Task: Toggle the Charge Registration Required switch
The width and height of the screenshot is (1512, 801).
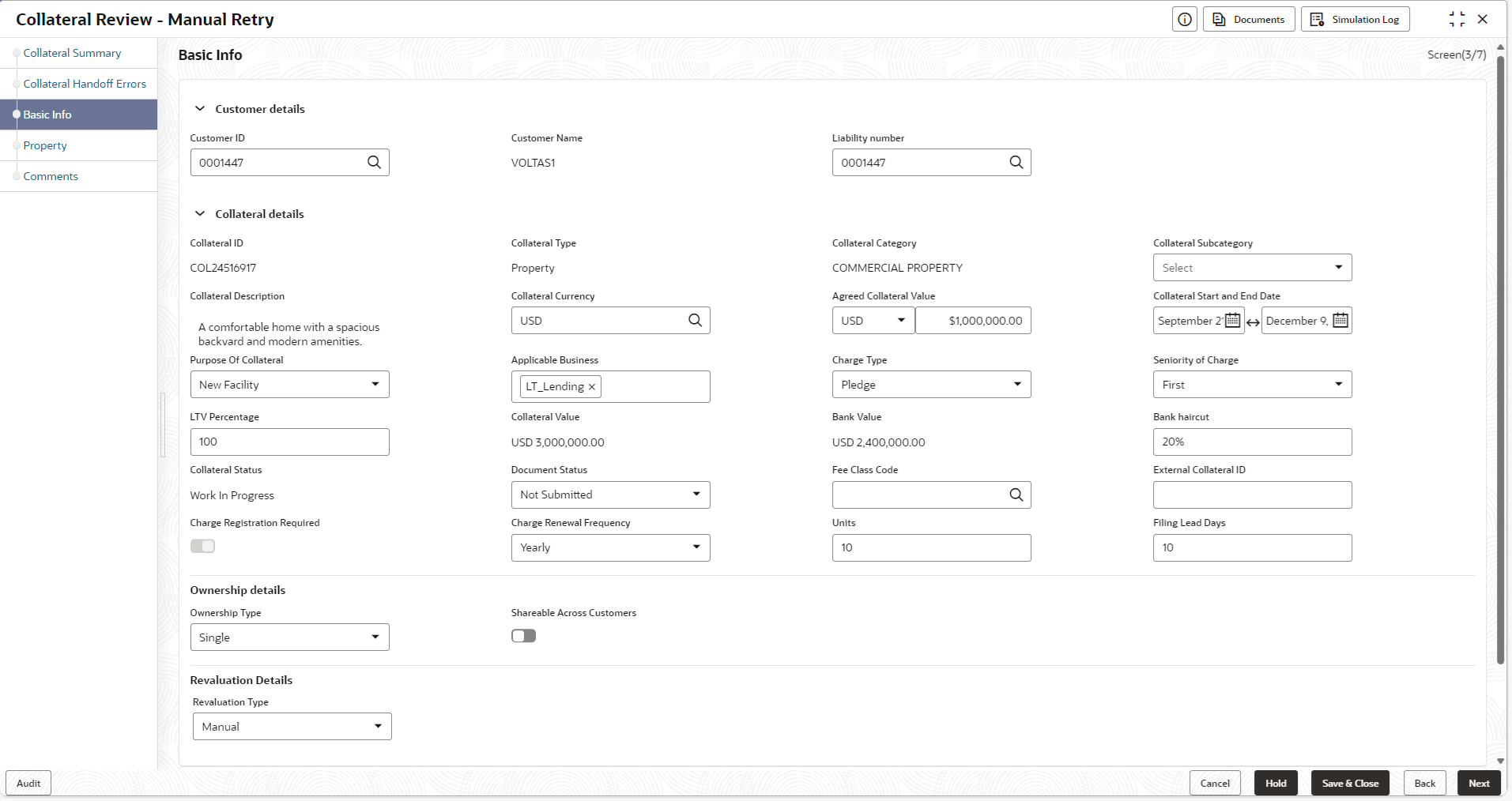Action: tap(202, 546)
